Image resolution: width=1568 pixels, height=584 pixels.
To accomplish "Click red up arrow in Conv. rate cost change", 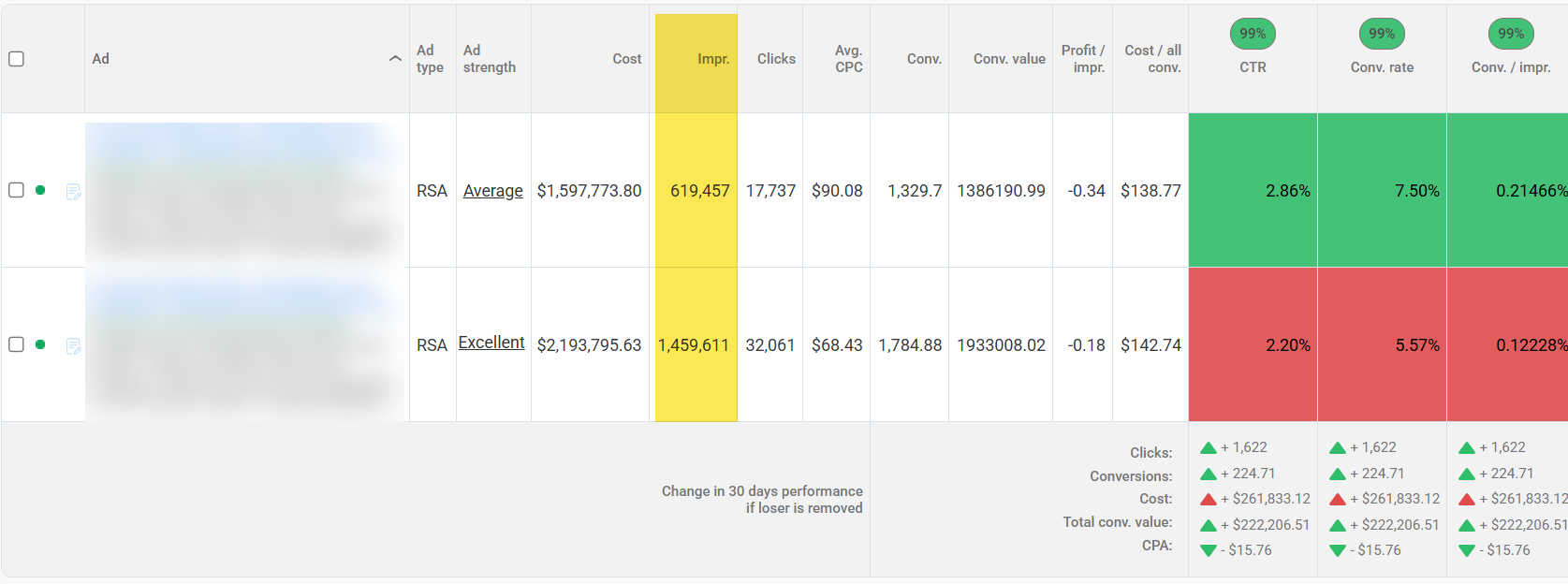I will tap(1338, 500).
